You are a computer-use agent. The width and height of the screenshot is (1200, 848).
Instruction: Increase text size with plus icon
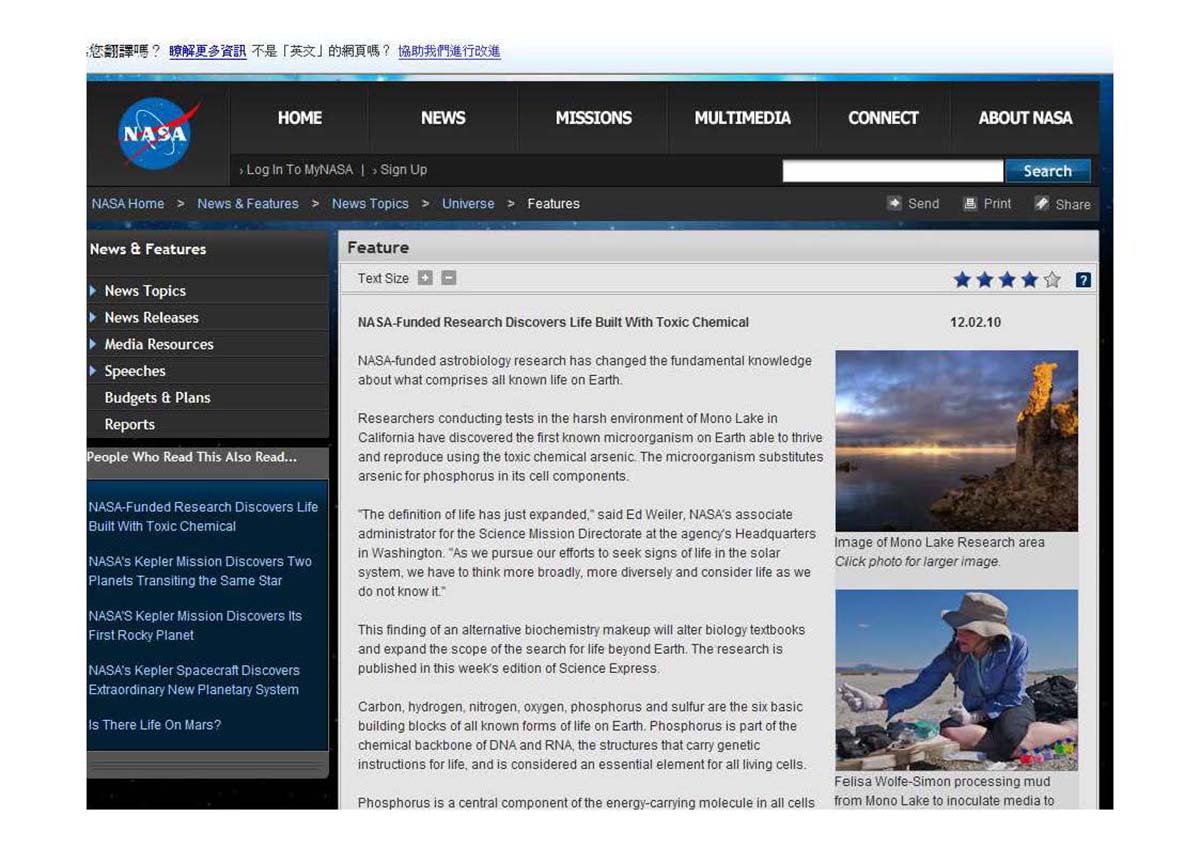click(x=425, y=278)
